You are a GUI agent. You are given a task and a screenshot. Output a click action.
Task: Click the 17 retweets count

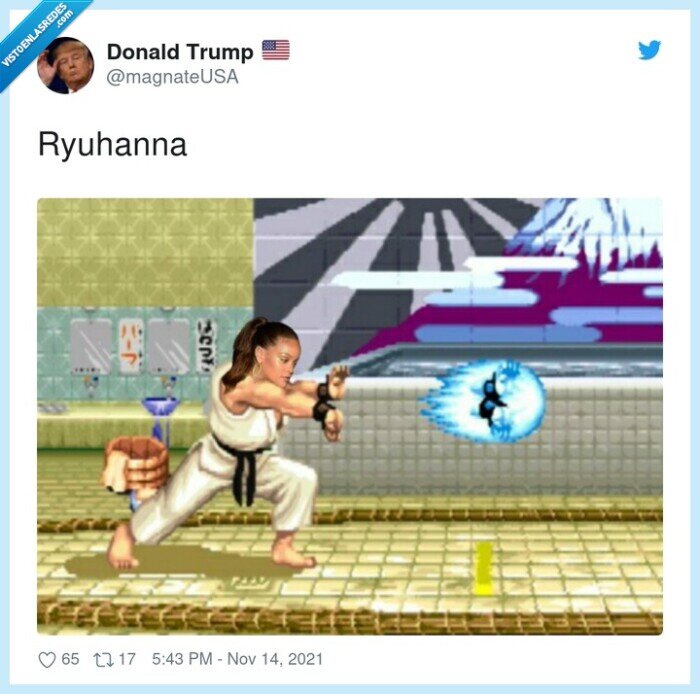click(x=127, y=659)
